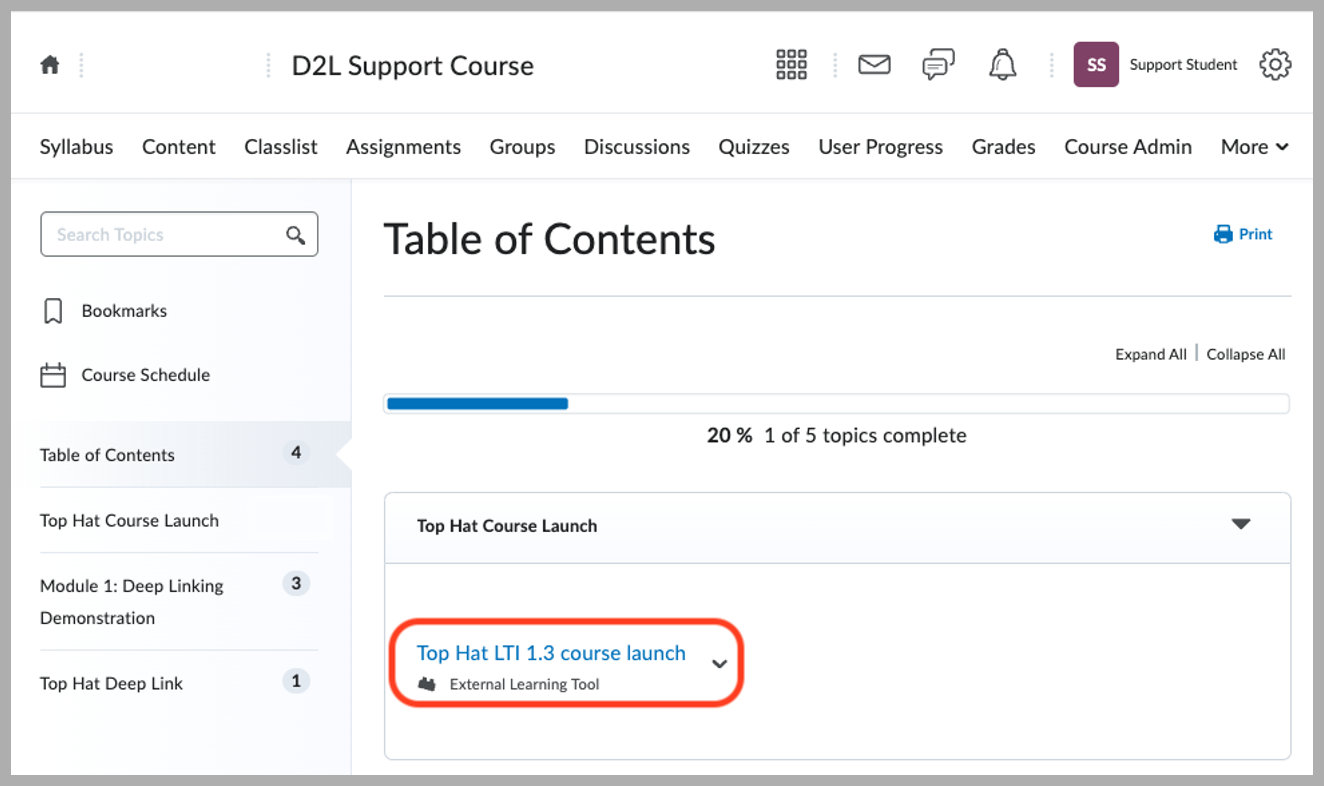Click Expand All
Viewport: 1324px width, 786px height.
coord(1151,354)
